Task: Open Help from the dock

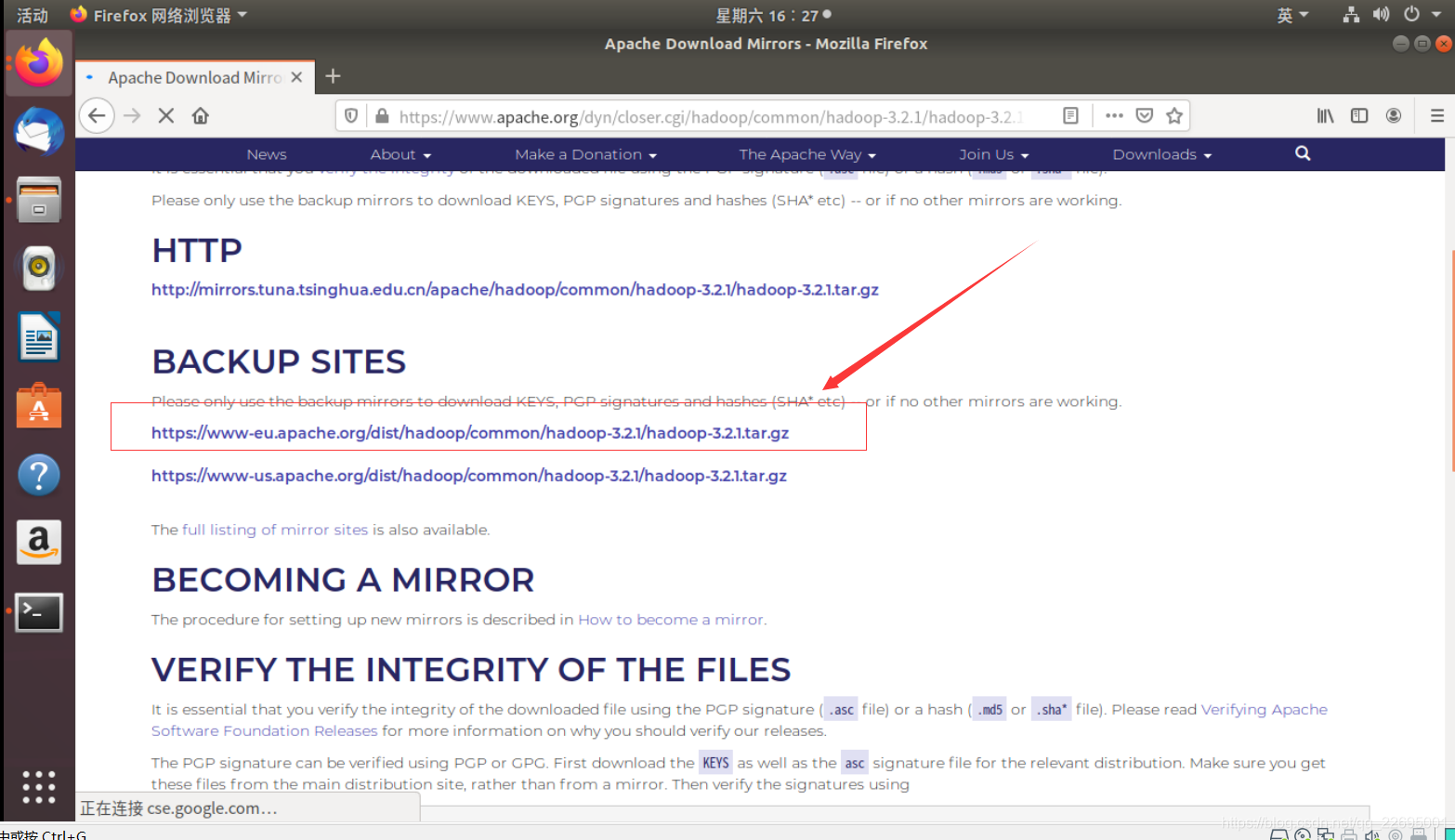Action: coord(39,475)
